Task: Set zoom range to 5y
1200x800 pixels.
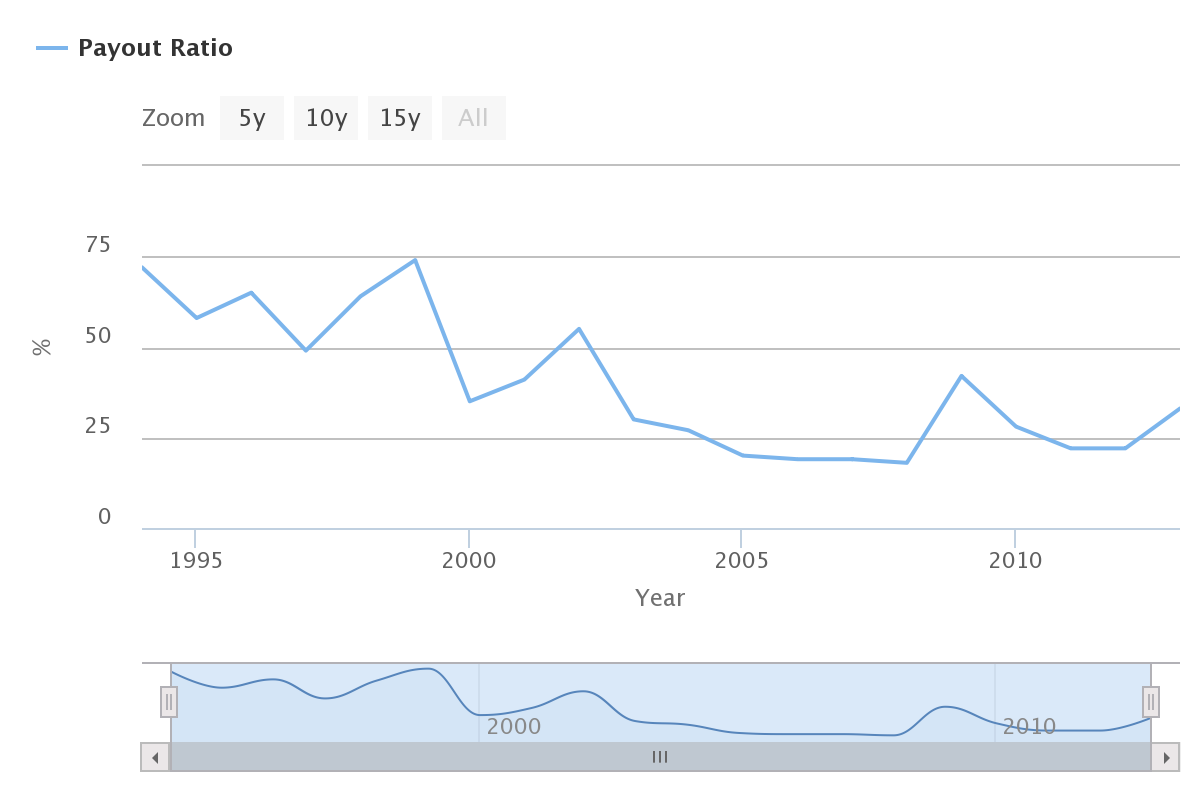Action: (x=252, y=118)
